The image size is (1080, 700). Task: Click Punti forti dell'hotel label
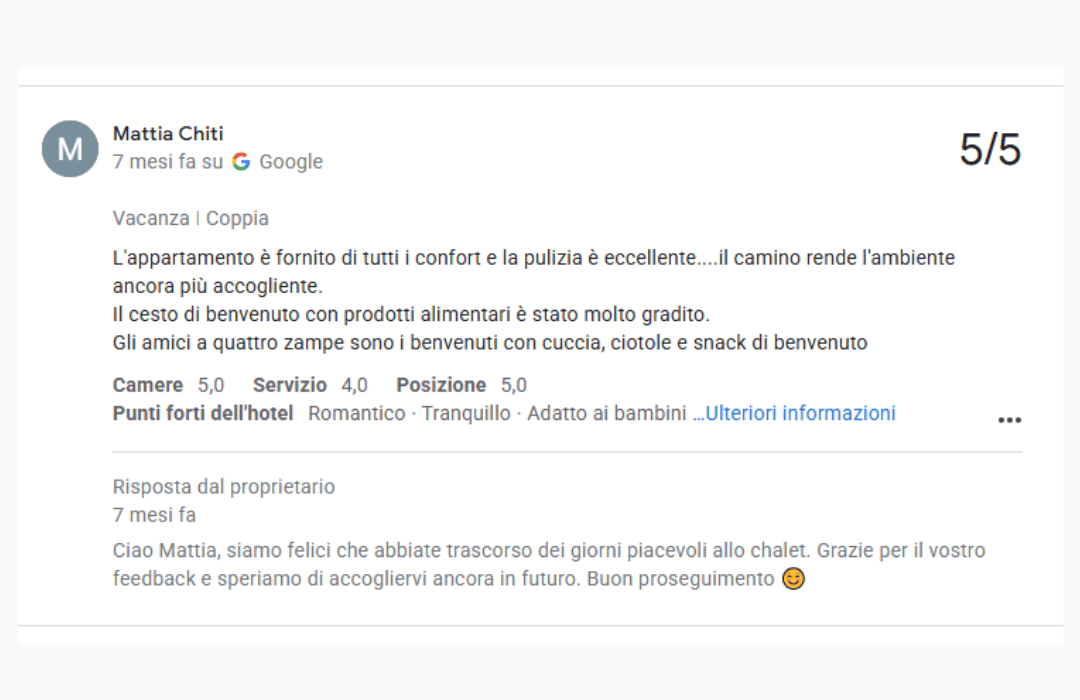coord(203,413)
